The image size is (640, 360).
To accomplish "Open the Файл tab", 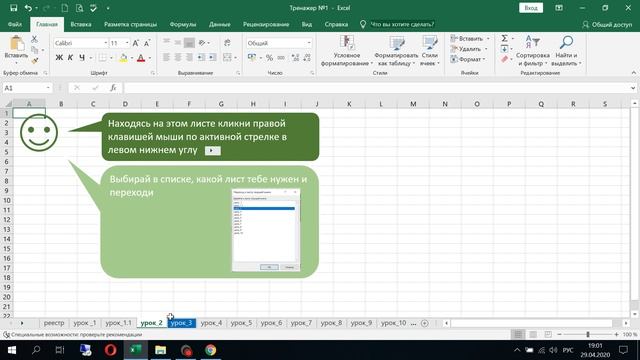I will [15, 24].
